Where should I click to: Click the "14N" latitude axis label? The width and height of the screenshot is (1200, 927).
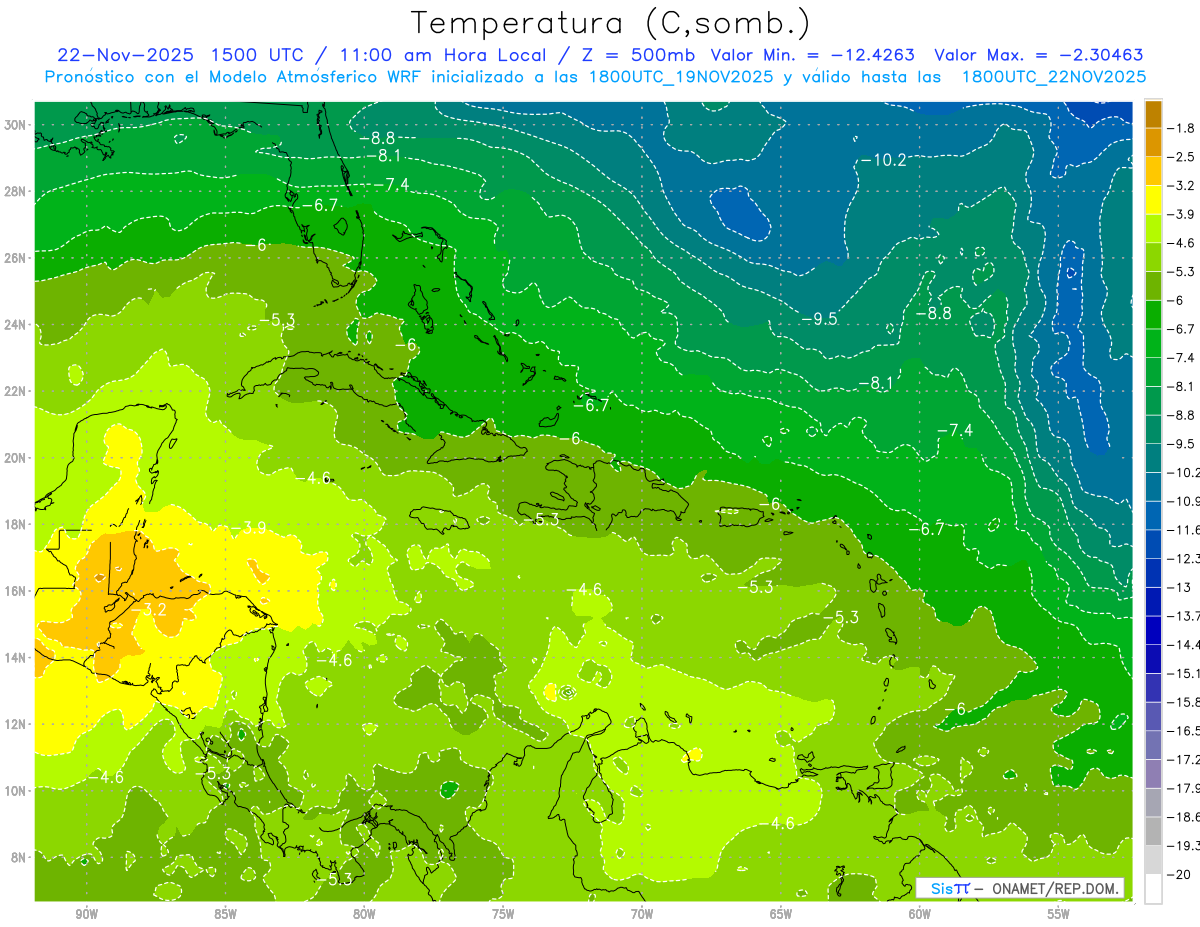pyautogui.click(x=16, y=657)
